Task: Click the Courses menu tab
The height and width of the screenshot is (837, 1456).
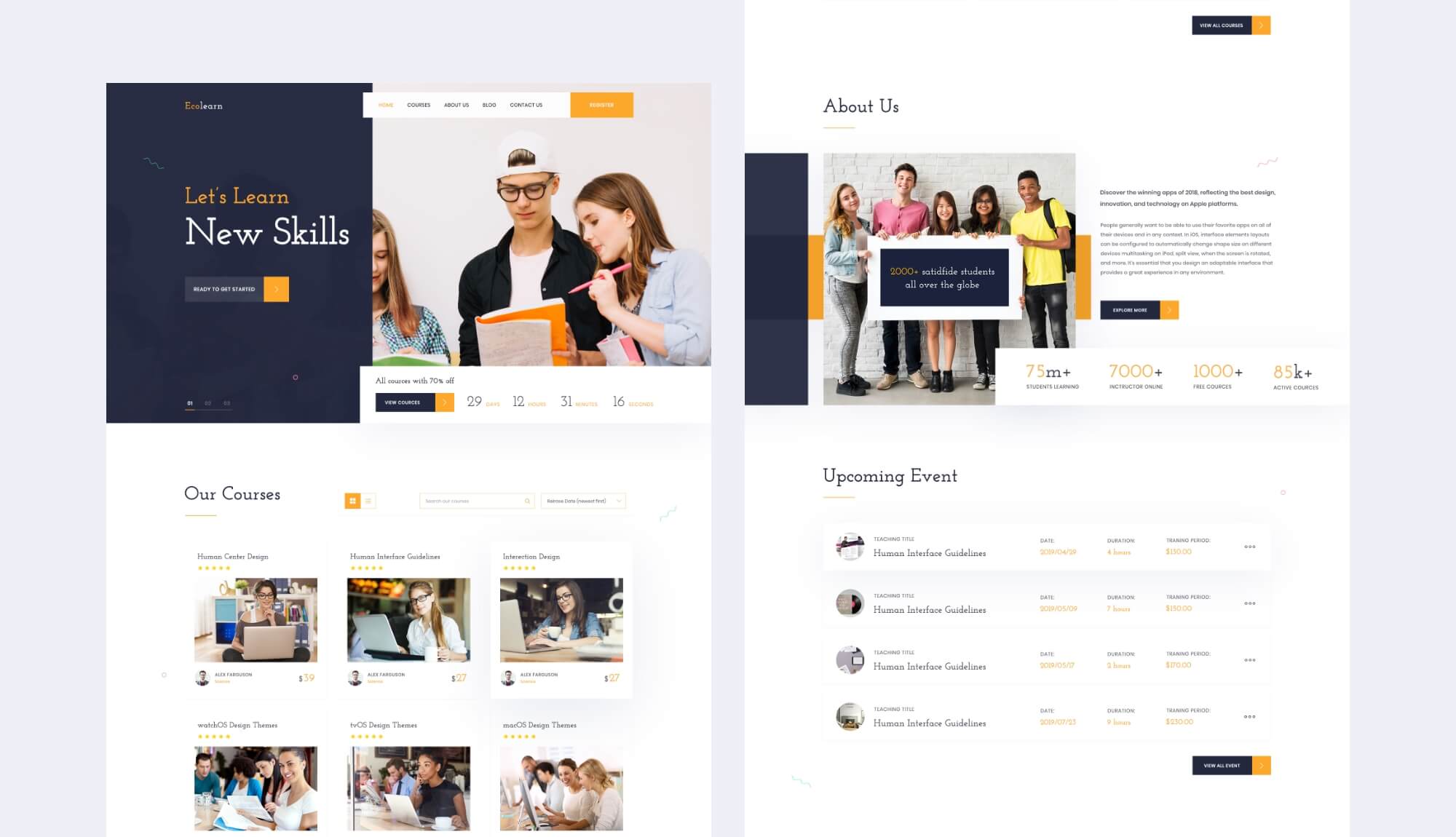Action: tap(417, 105)
